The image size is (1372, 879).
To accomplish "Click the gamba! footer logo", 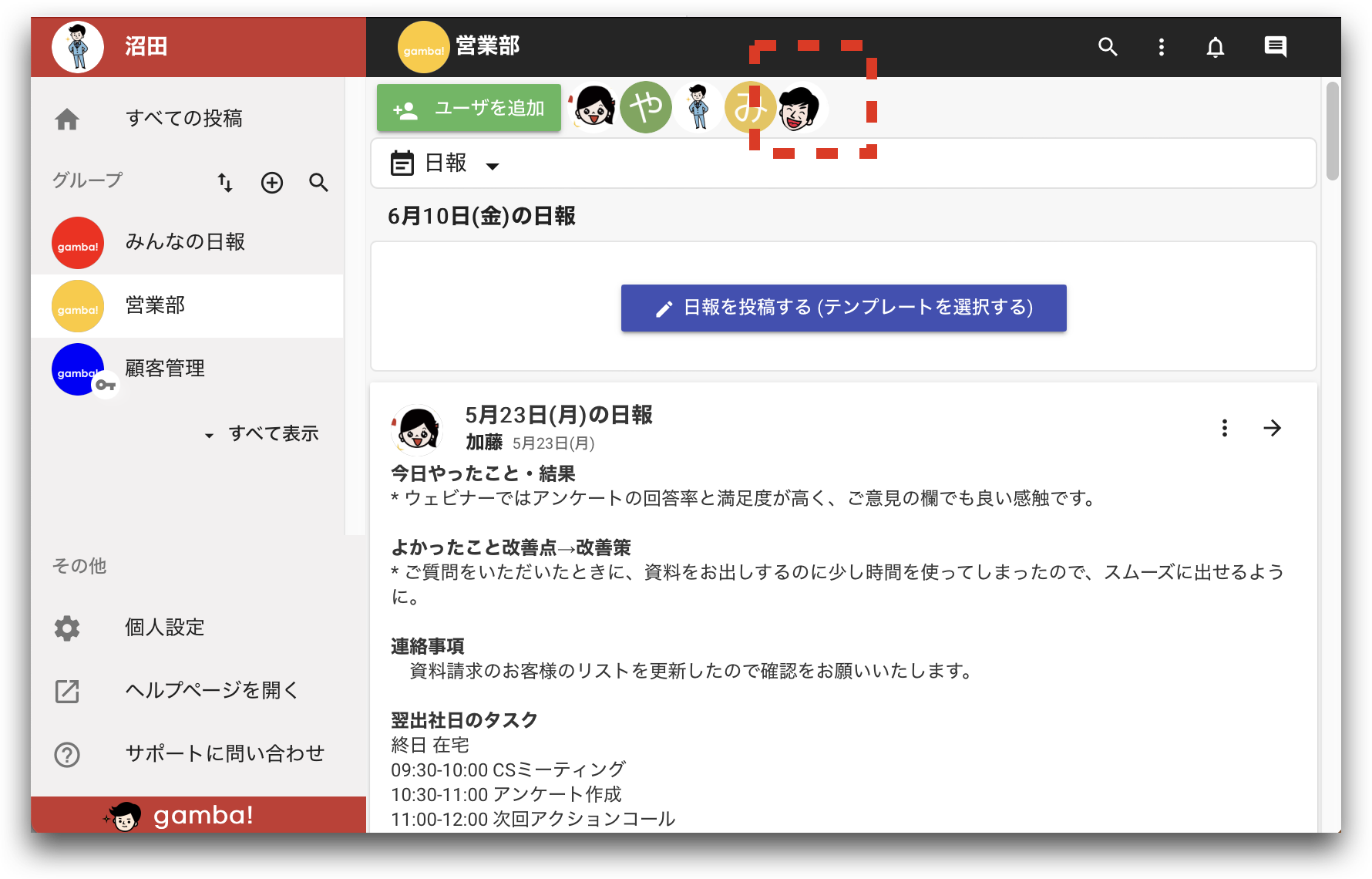I will point(179,816).
